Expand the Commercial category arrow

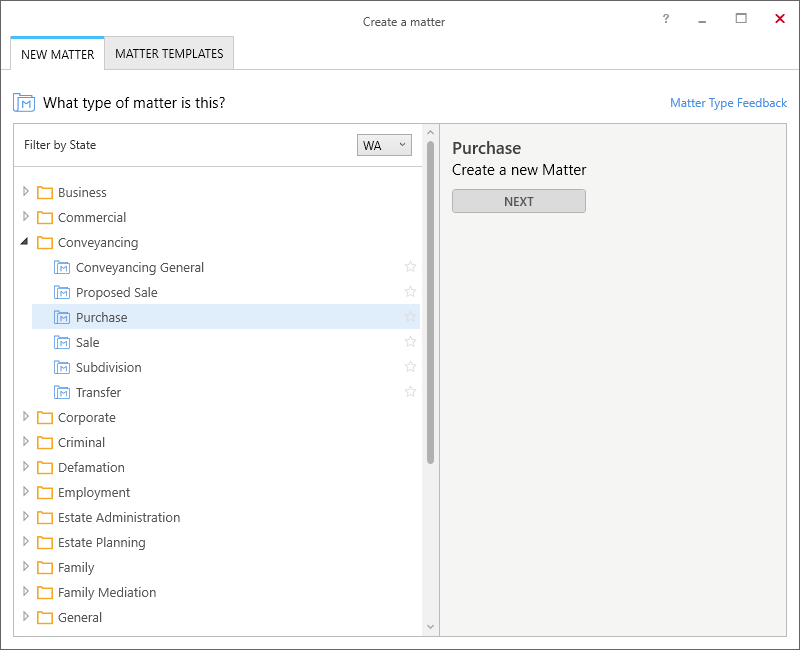[26, 217]
